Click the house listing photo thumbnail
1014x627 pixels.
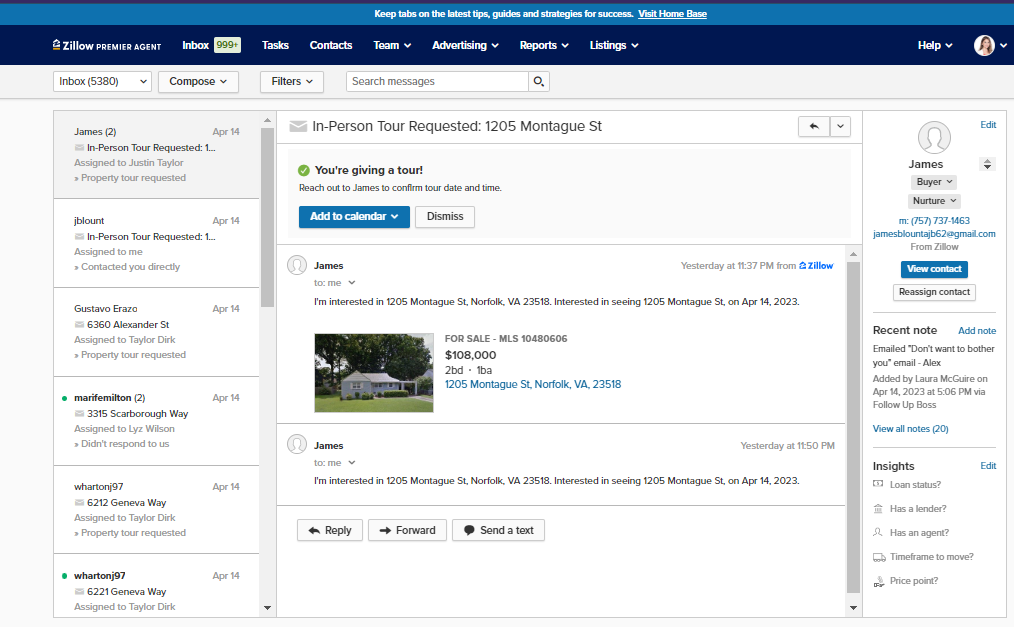[374, 373]
